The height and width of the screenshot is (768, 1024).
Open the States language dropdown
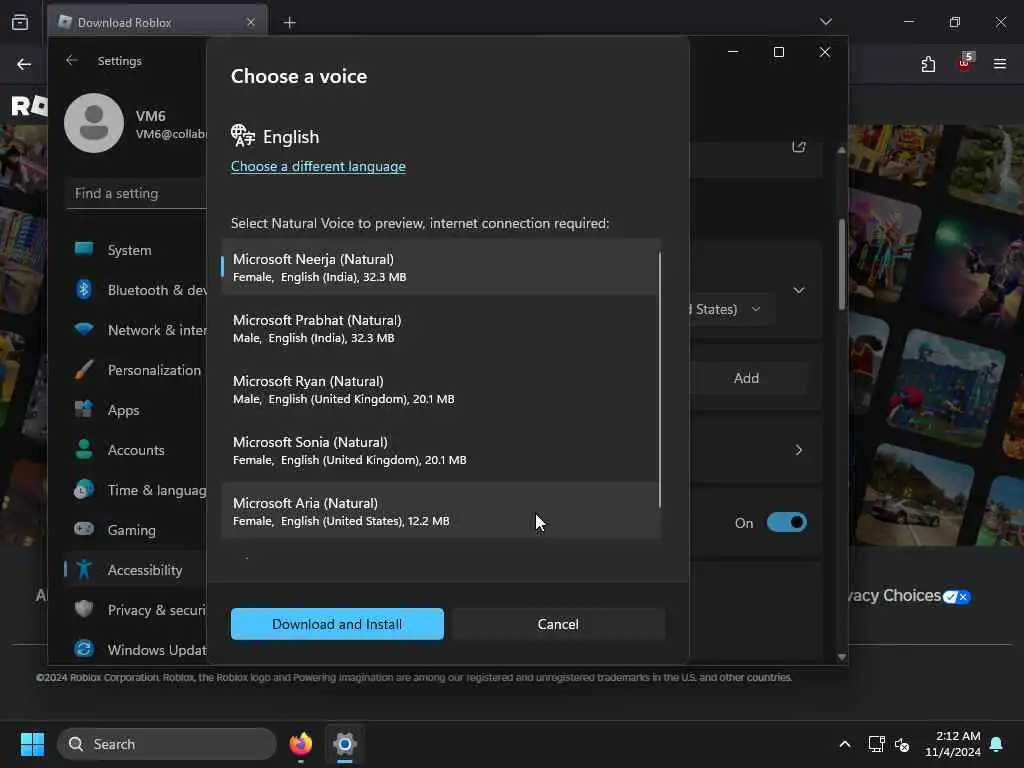tap(731, 309)
